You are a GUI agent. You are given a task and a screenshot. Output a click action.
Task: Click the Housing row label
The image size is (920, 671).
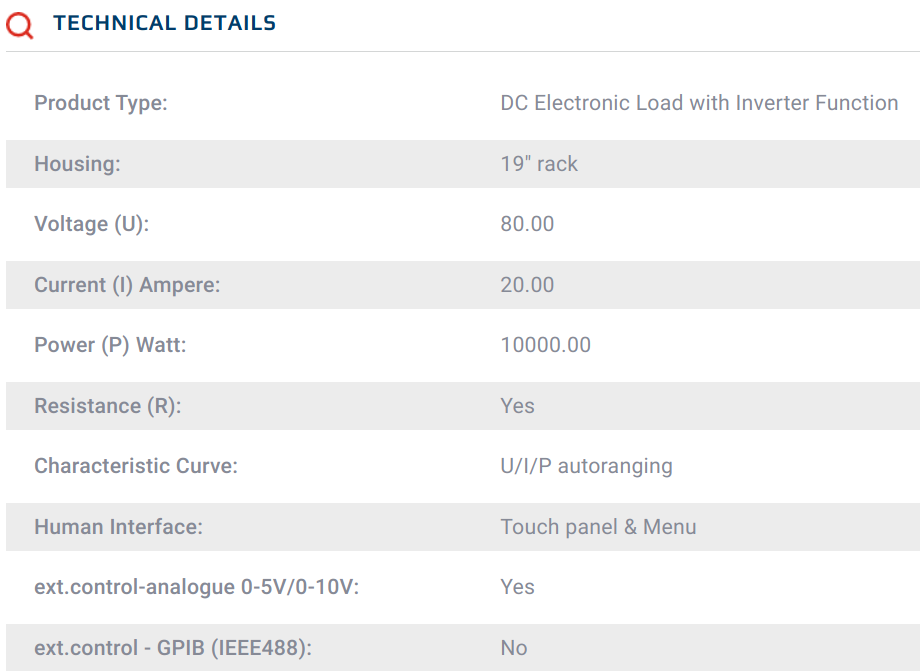pyautogui.click(x=77, y=164)
